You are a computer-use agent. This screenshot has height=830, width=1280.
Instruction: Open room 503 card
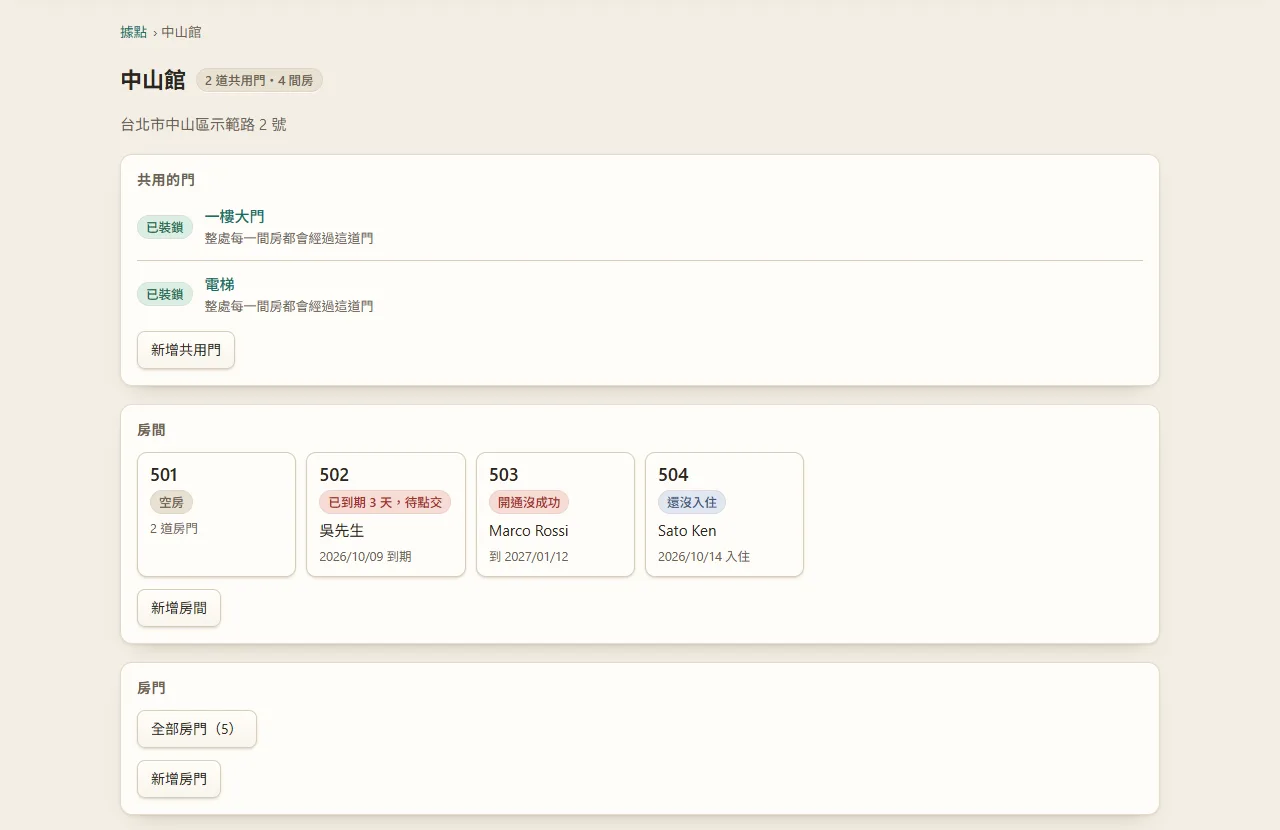555,515
